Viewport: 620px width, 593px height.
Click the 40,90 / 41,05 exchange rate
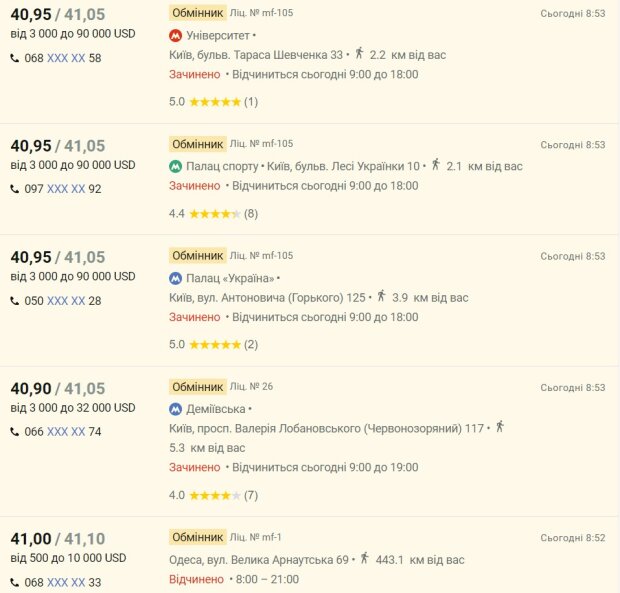(57, 389)
